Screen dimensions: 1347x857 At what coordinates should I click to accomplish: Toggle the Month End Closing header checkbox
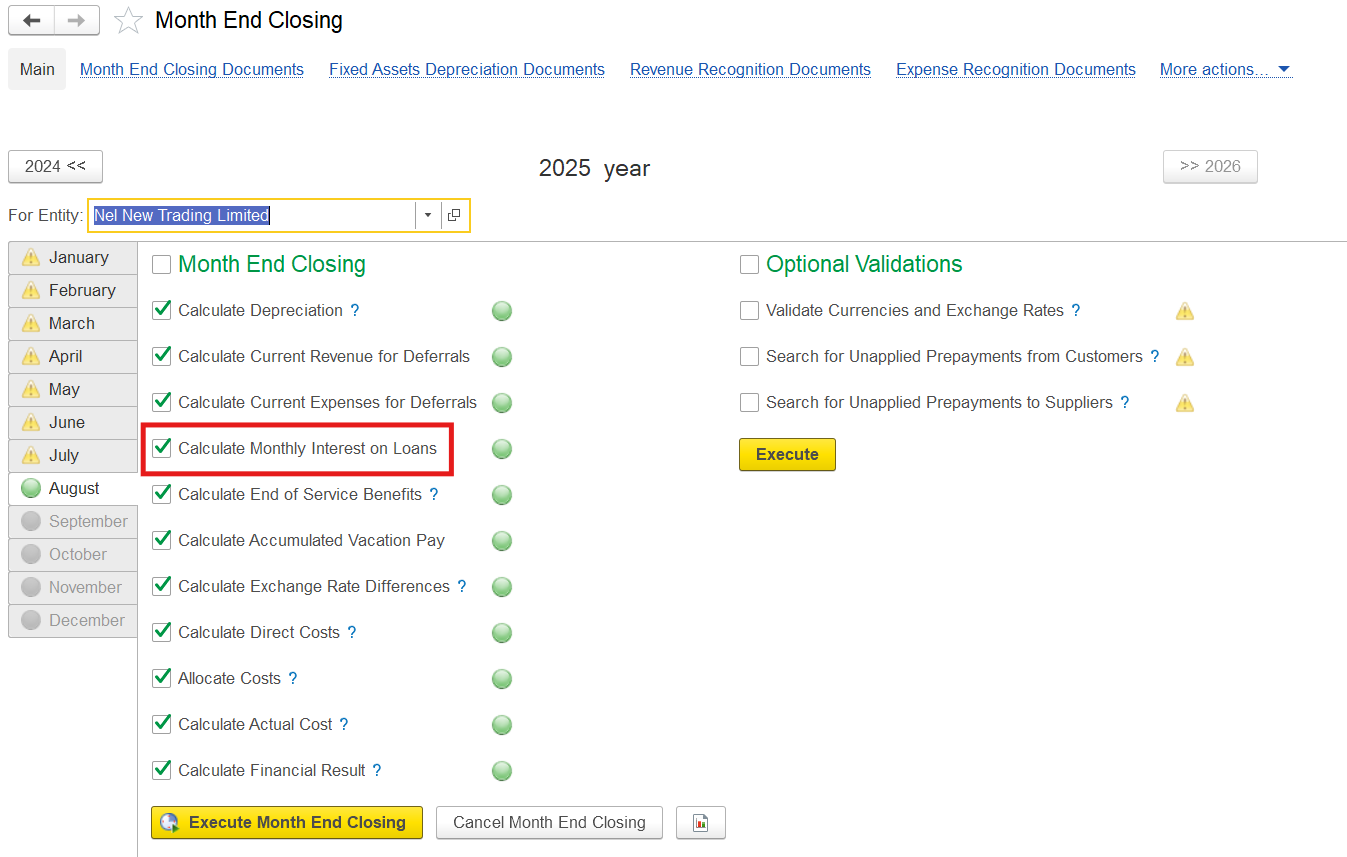[162, 265]
